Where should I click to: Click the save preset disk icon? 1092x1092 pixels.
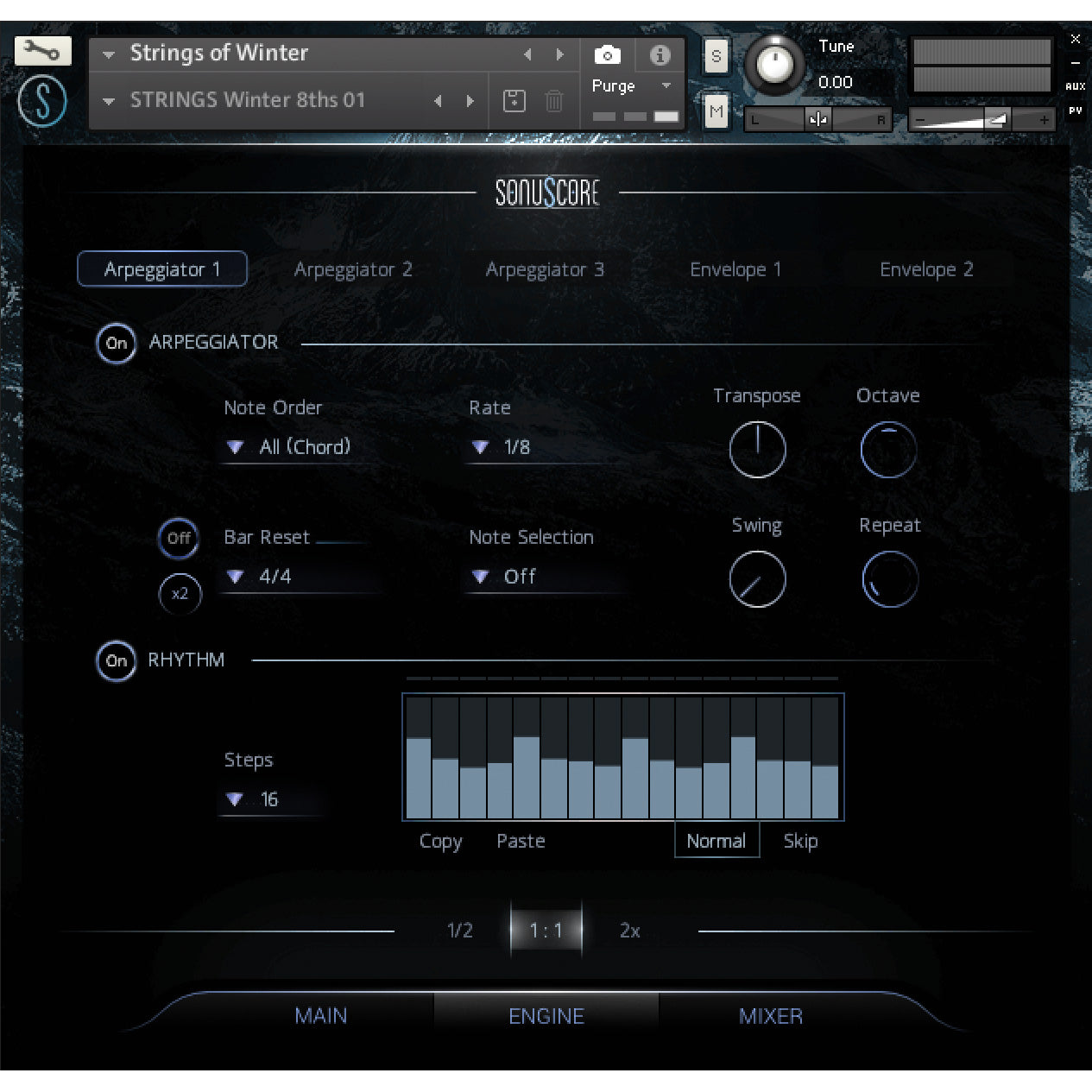(x=514, y=101)
